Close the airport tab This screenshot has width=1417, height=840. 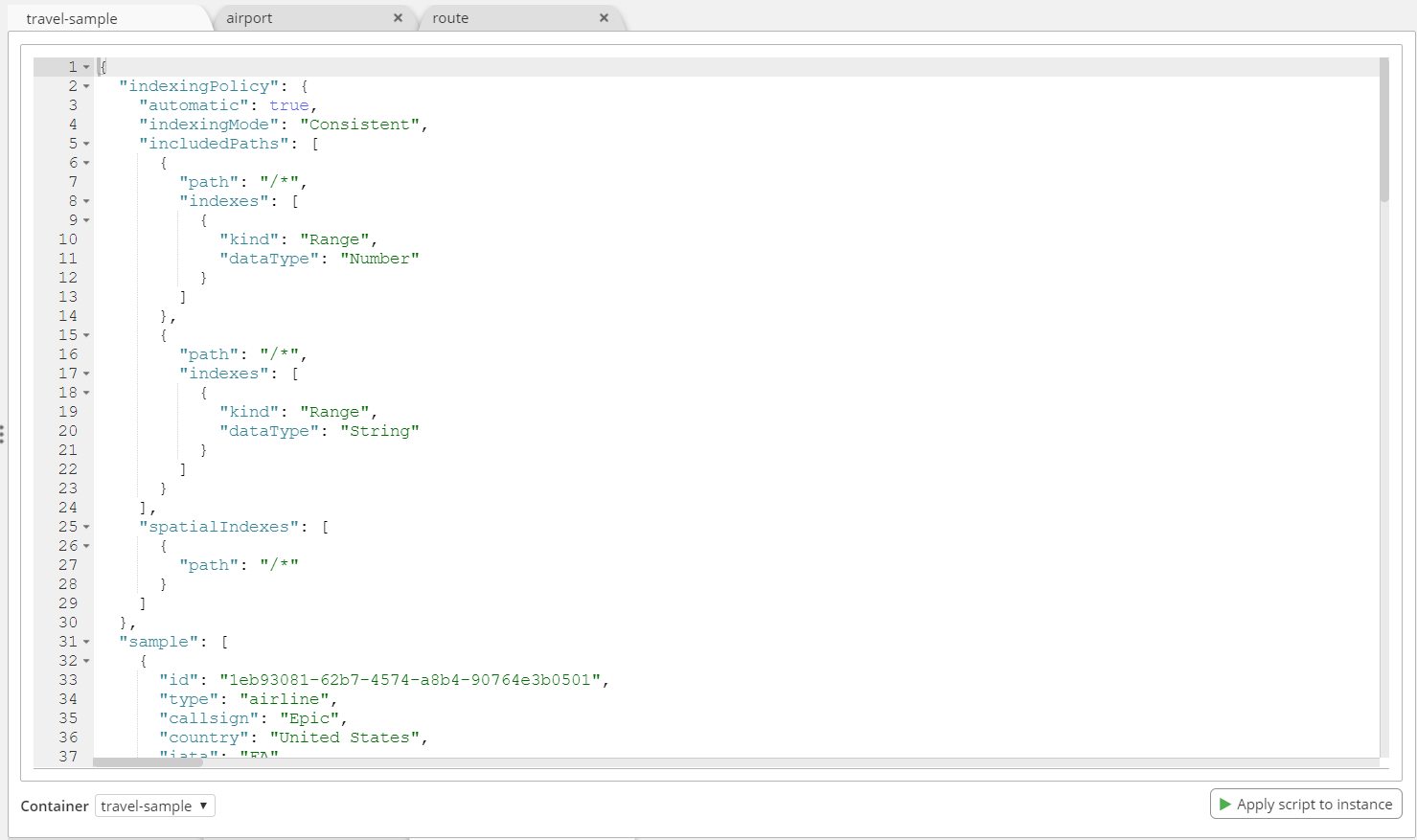pyautogui.click(x=399, y=17)
